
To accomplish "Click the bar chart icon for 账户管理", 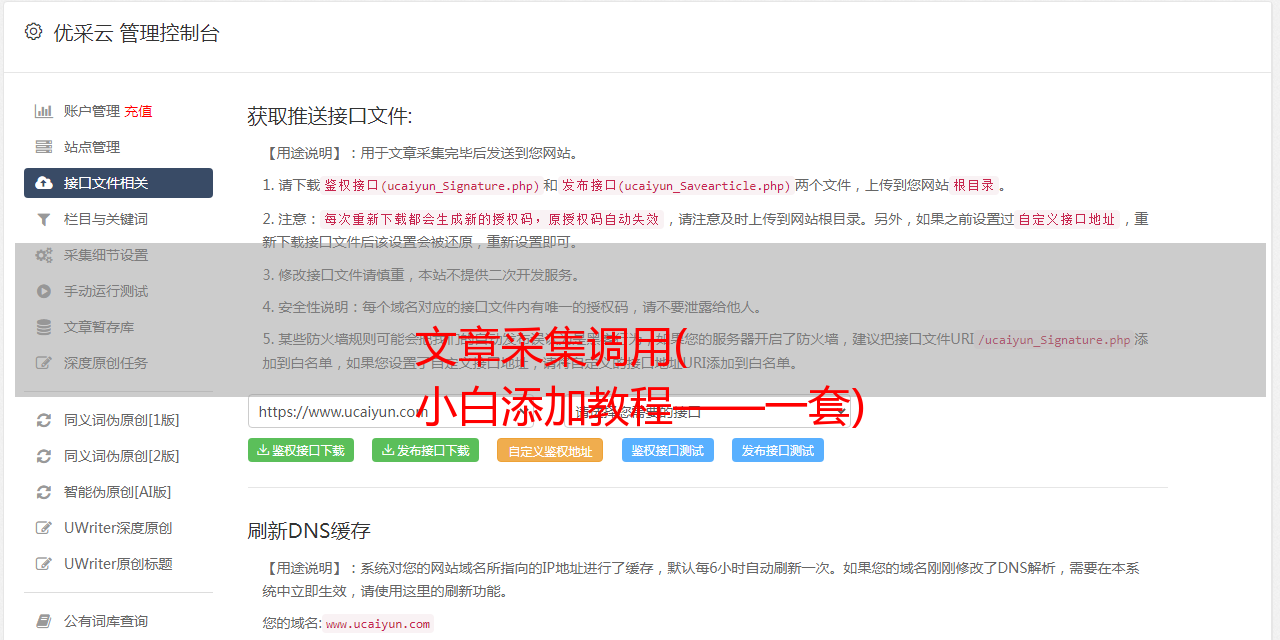I will pyautogui.click(x=44, y=111).
